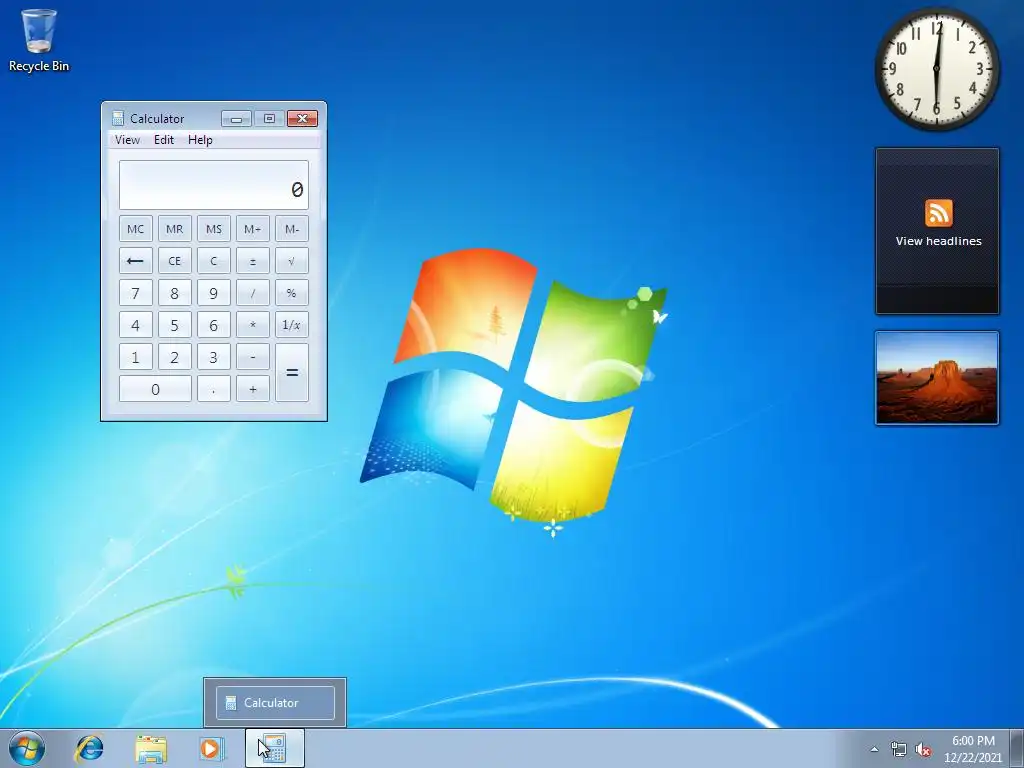Click the number 8 key
Image resolution: width=1024 pixels, height=768 pixels.
pos(174,293)
